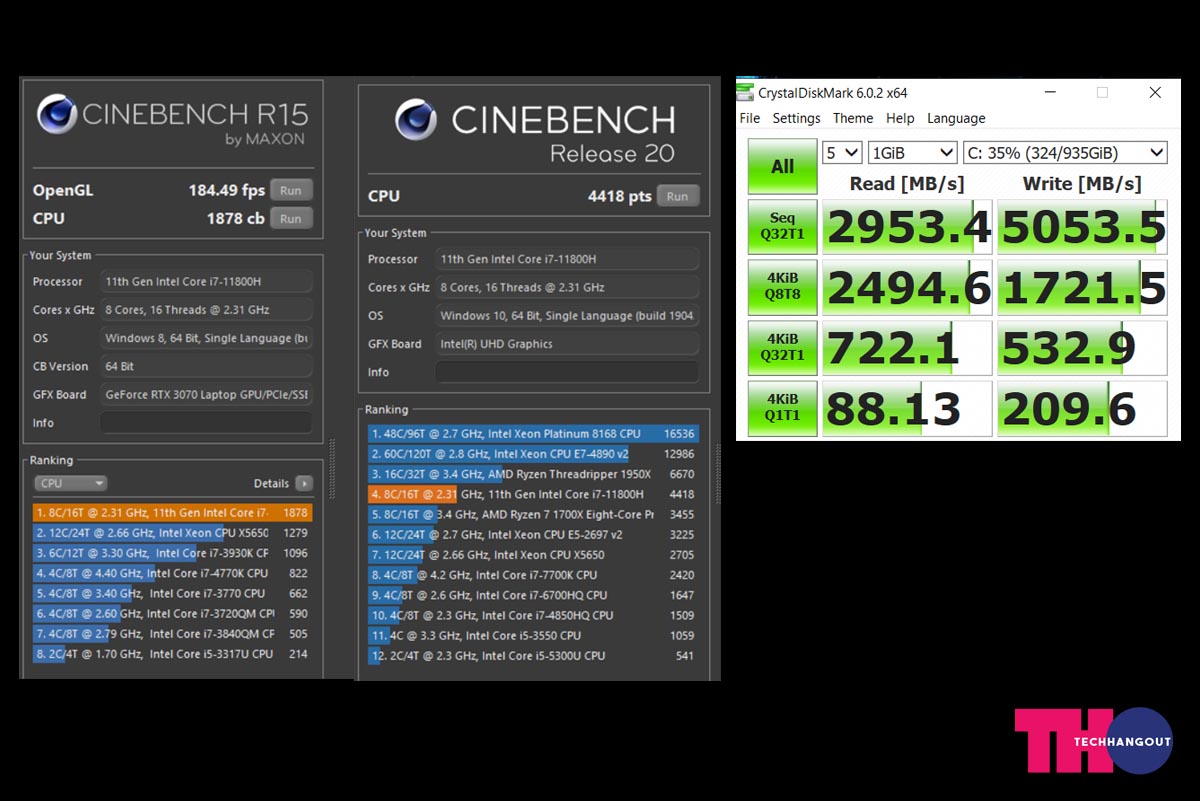Select the Core i7-7700K ranking row
Screen dimensions: 1200x801
(533, 575)
